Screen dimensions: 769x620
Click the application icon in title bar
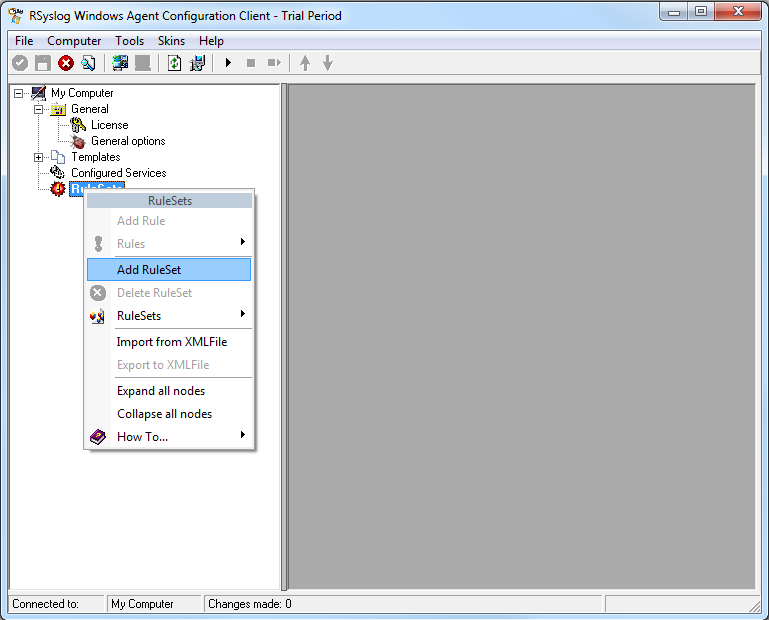(16, 16)
